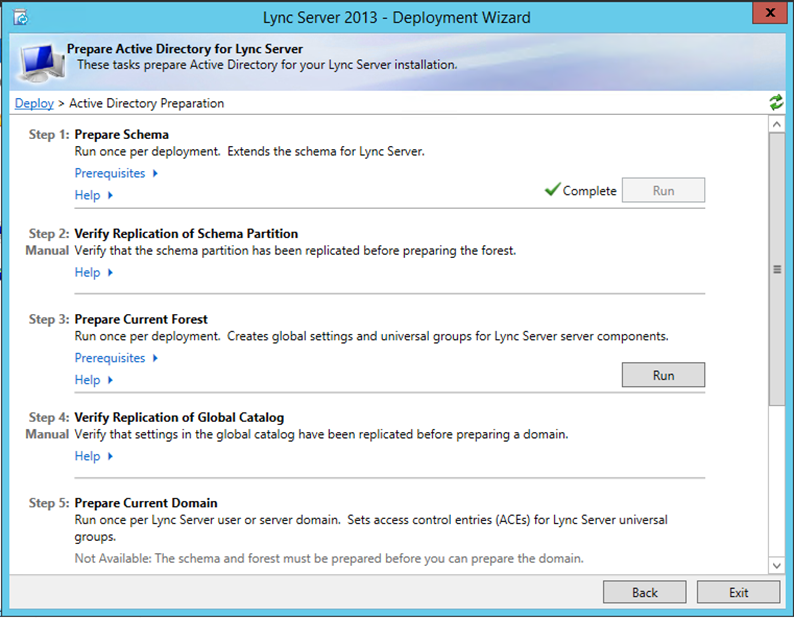Click the disabled Run button for Step 1
The width and height of the screenshot is (794, 618).
click(x=663, y=190)
